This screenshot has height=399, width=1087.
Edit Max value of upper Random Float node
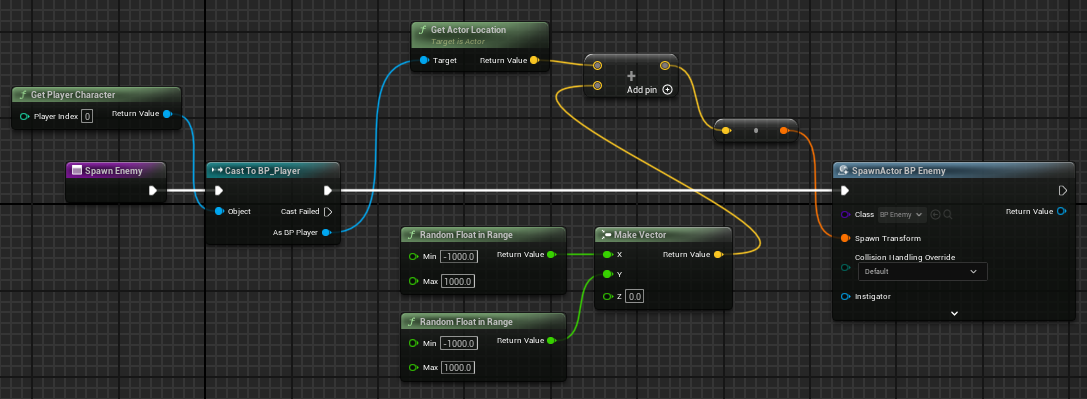[457, 281]
